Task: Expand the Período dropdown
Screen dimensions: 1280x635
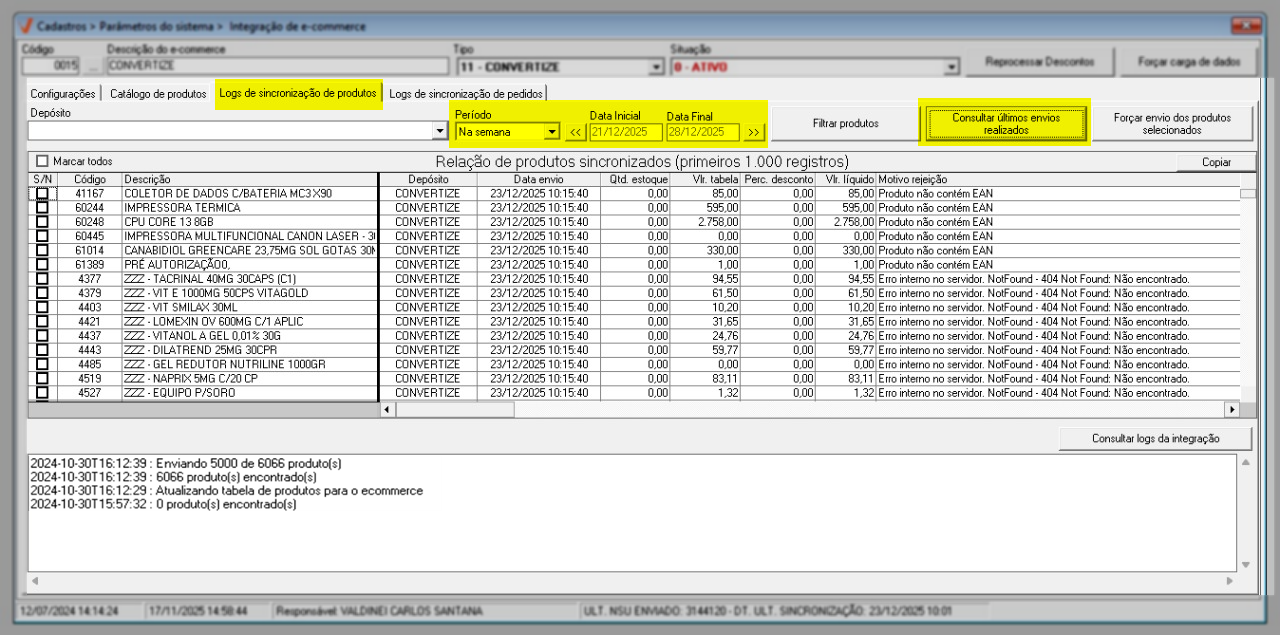Action: coord(551,132)
